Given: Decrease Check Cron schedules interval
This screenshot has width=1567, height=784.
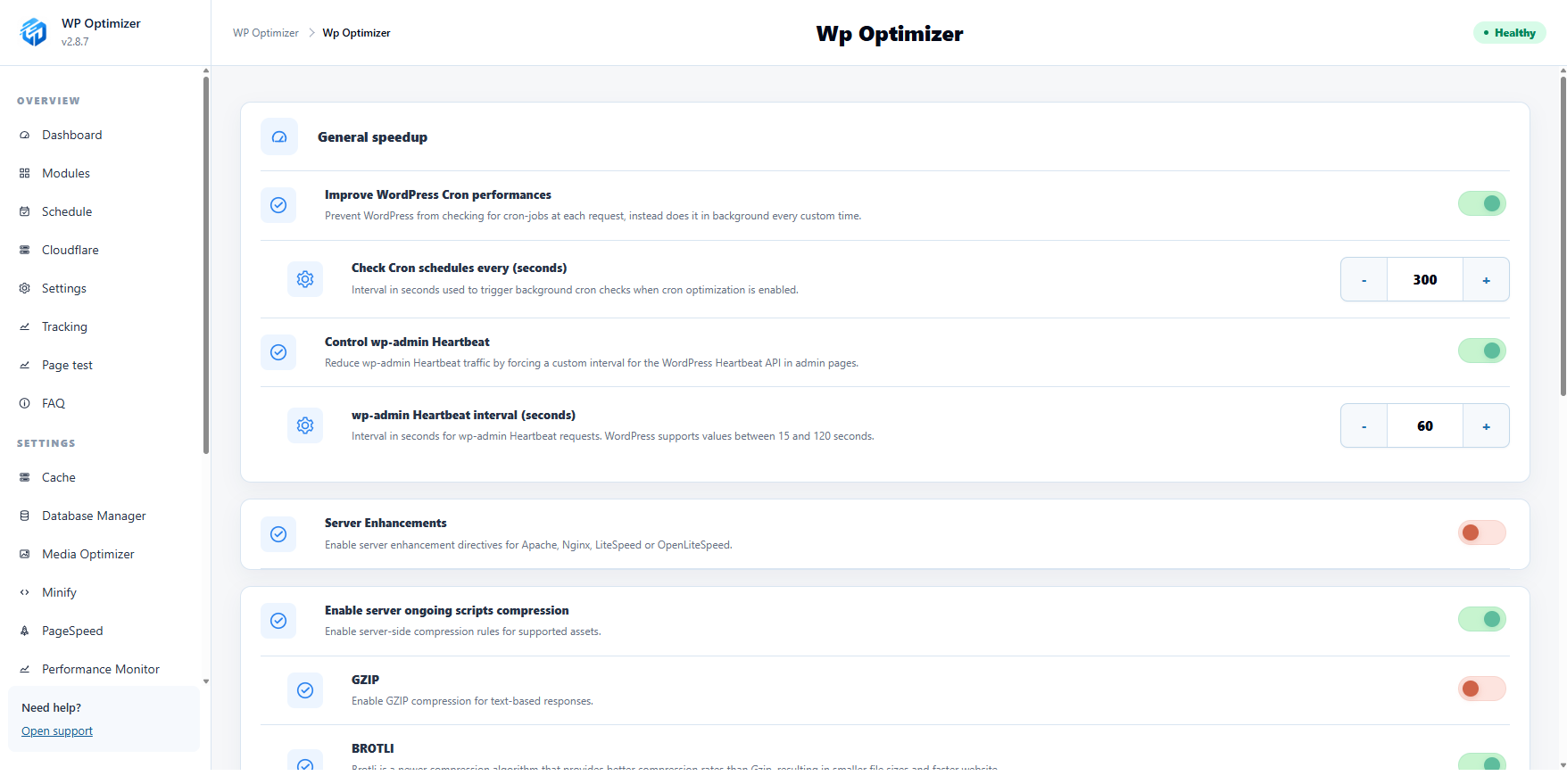Looking at the screenshot, I should (x=1364, y=280).
